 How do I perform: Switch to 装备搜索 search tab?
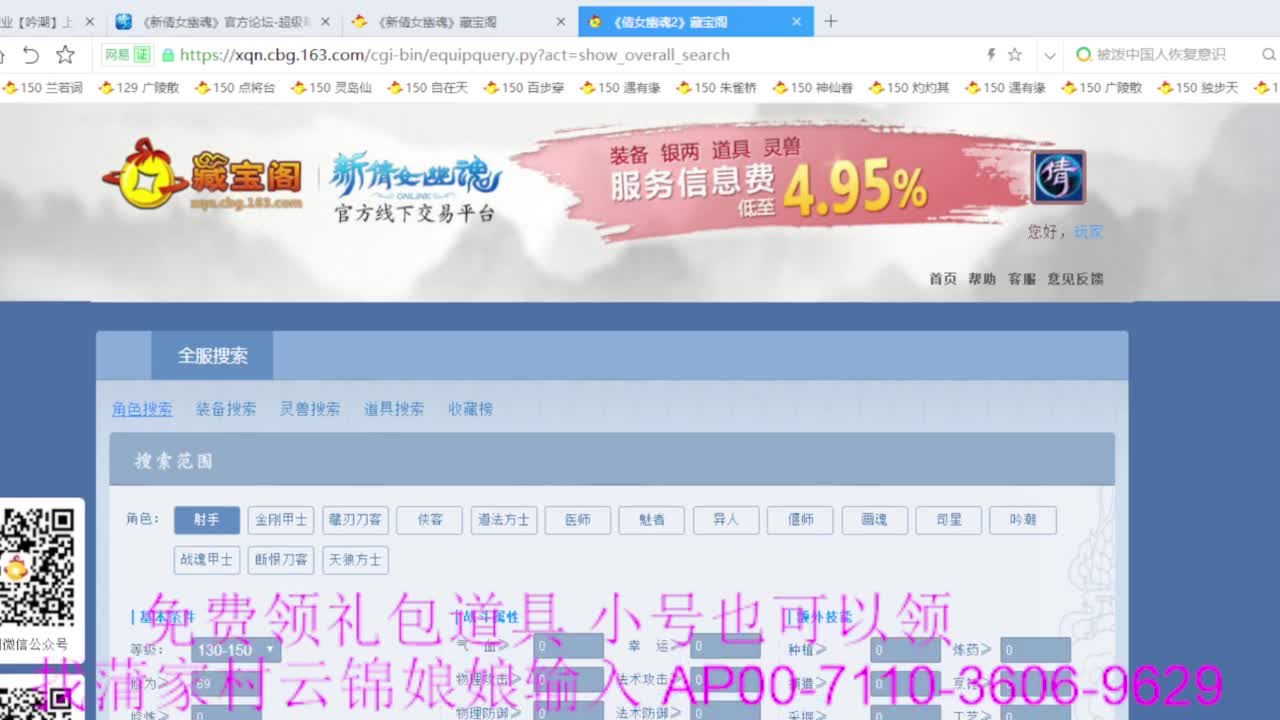click(x=224, y=409)
